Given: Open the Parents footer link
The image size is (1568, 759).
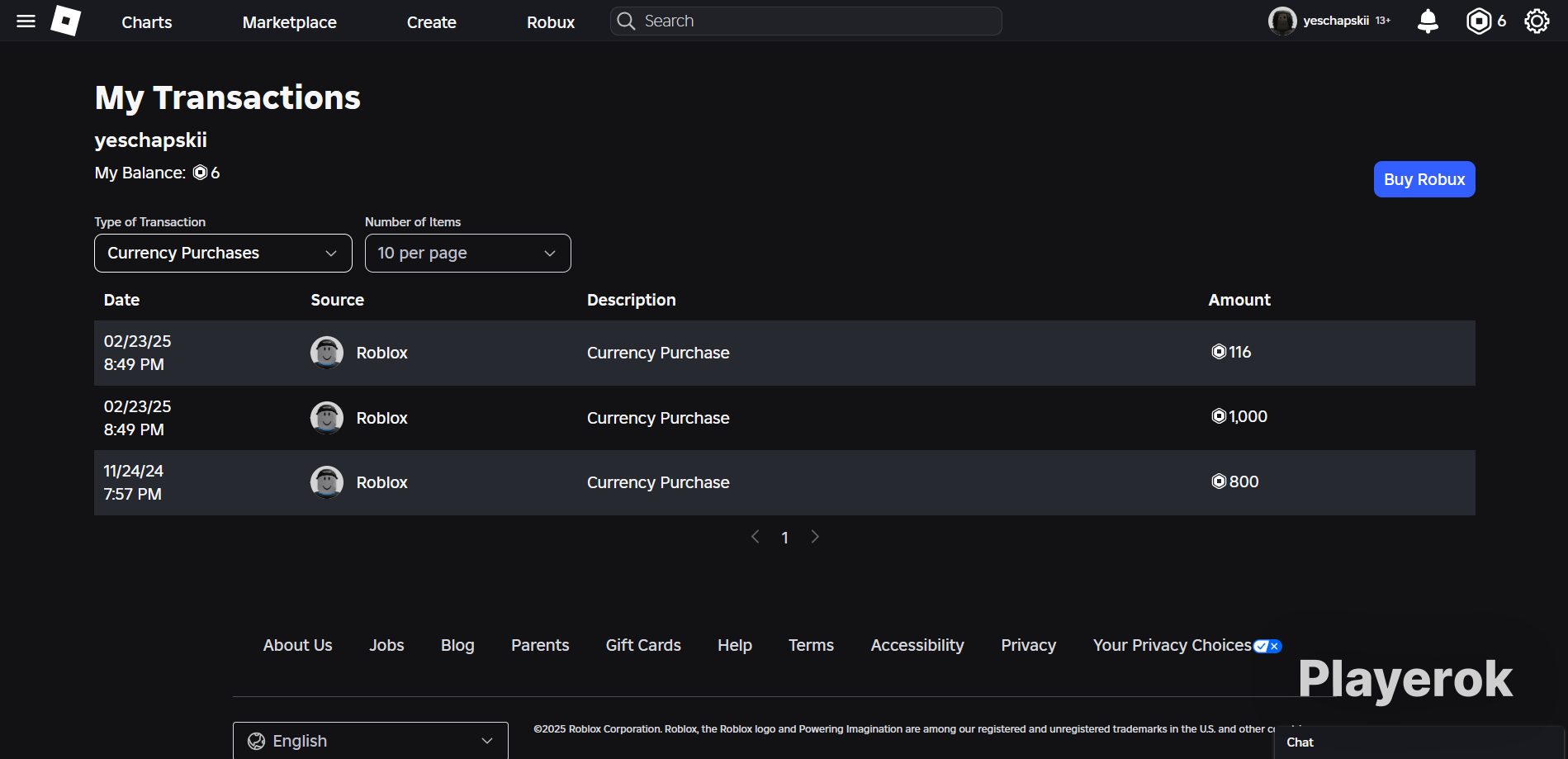Looking at the screenshot, I should (x=540, y=645).
